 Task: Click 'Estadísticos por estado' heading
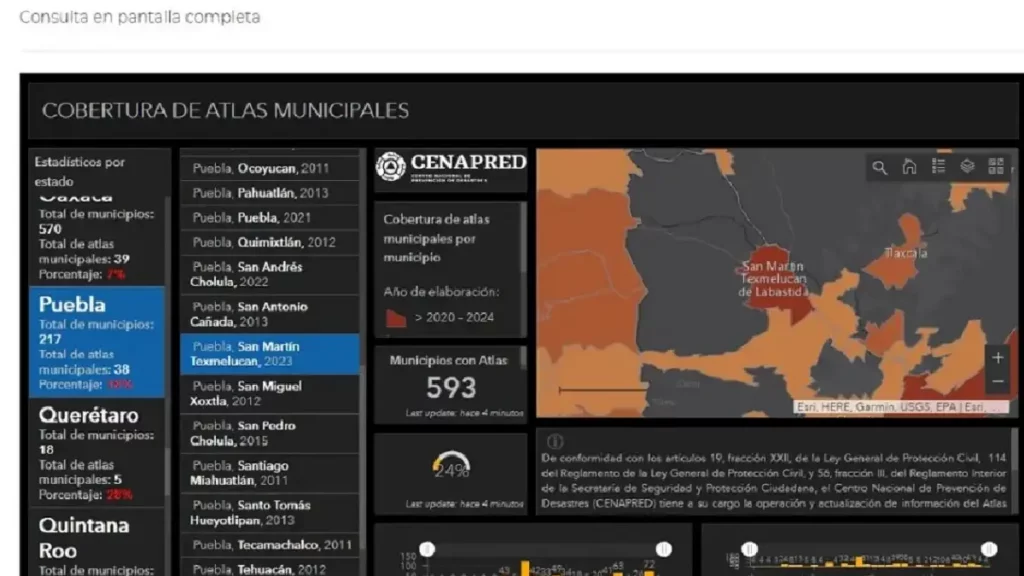(80, 172)
